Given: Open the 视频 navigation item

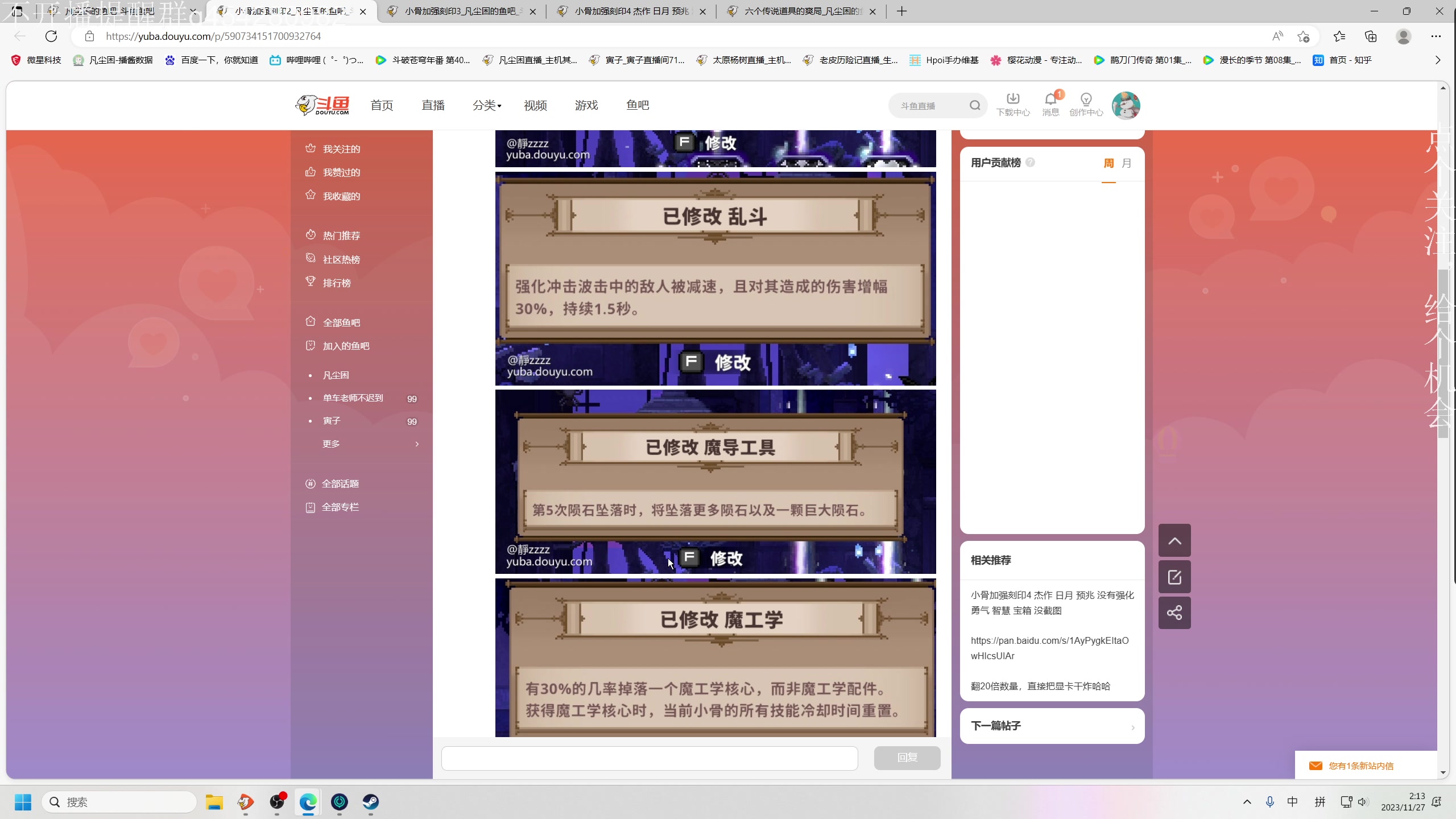Looking at the screenshot, I should click(535, 106).
